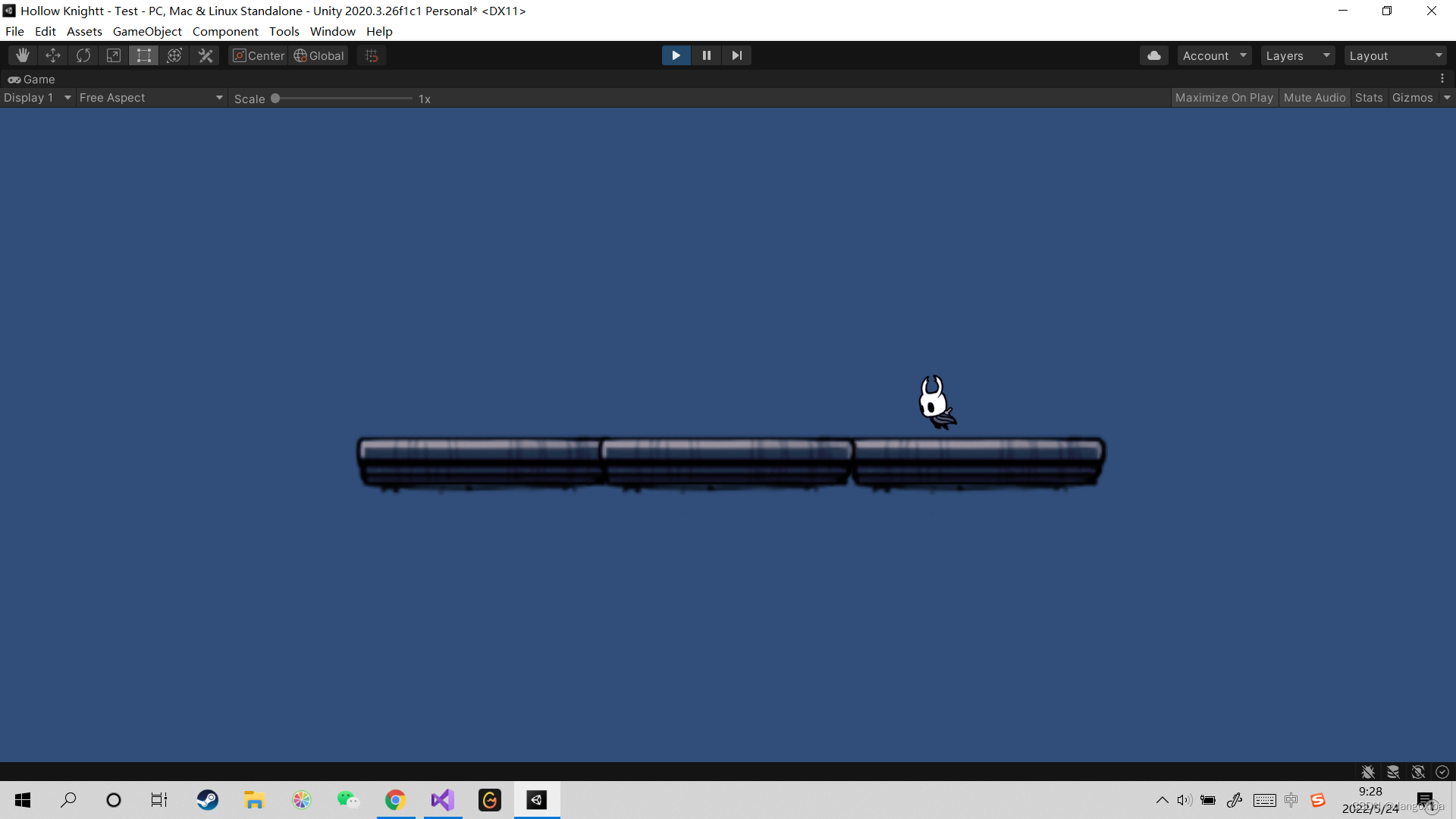Click the Scale slider handle
The height and width of the screenshot is (819, 1456).
coord(275,99)
